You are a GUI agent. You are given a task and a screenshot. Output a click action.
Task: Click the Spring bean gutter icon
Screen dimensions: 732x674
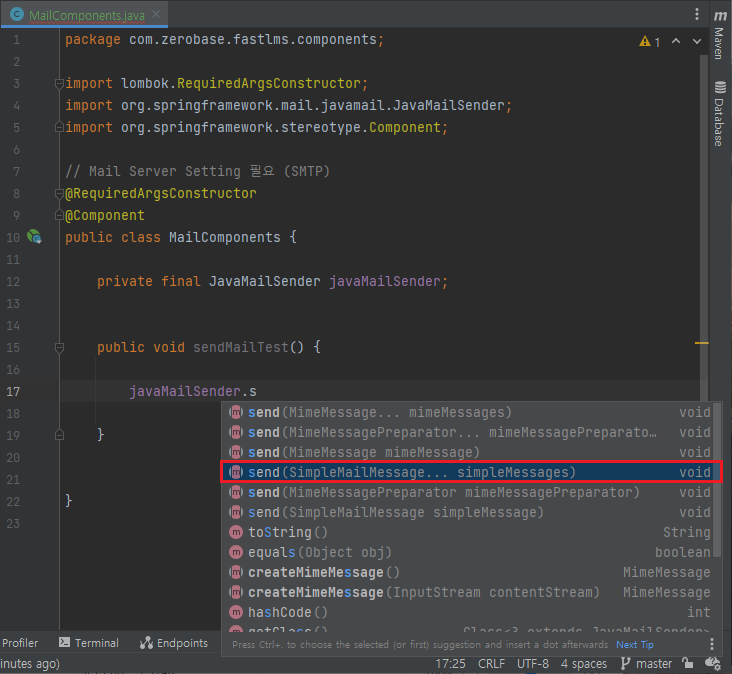tap(35, 237)
